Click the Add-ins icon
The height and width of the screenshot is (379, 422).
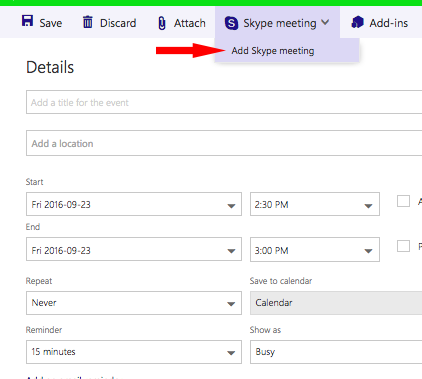[357, 22]
